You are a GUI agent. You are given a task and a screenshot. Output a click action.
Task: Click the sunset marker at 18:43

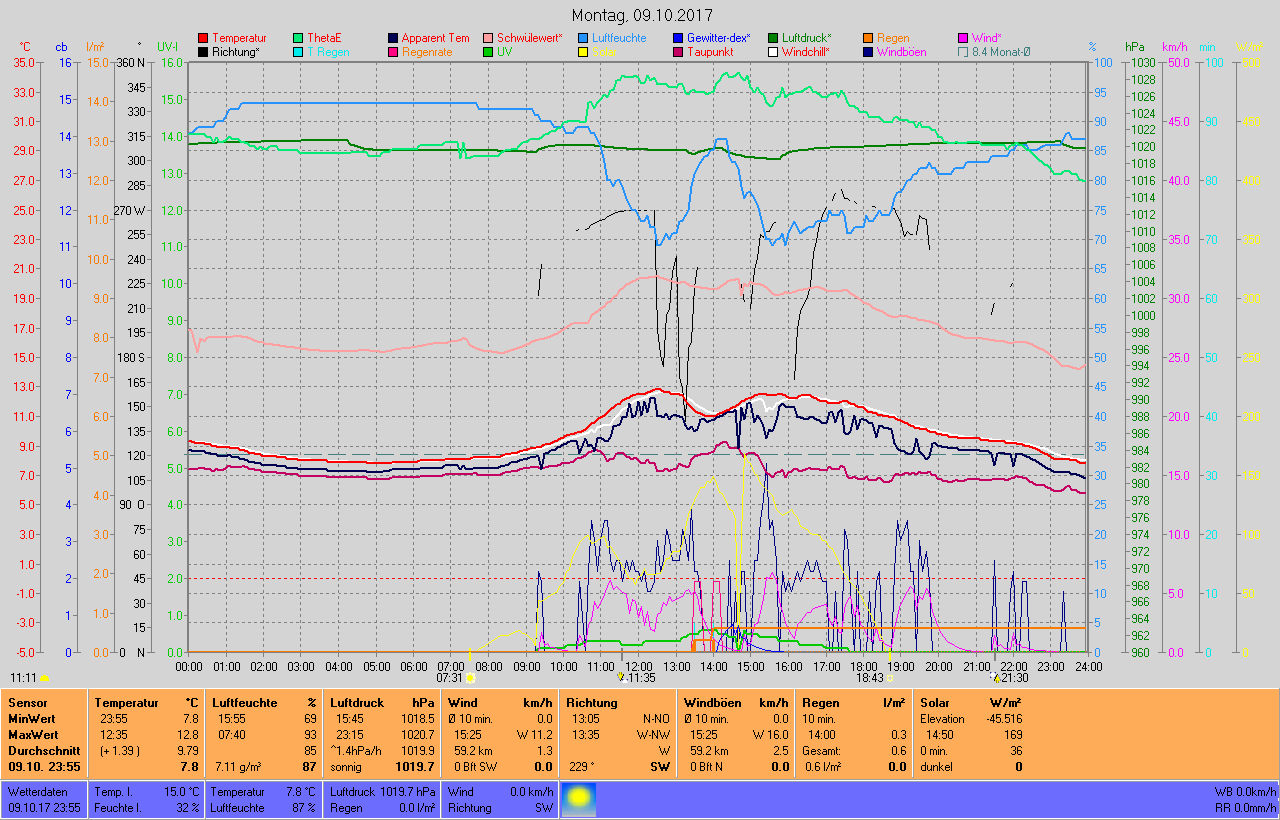(x=890, y=677)
